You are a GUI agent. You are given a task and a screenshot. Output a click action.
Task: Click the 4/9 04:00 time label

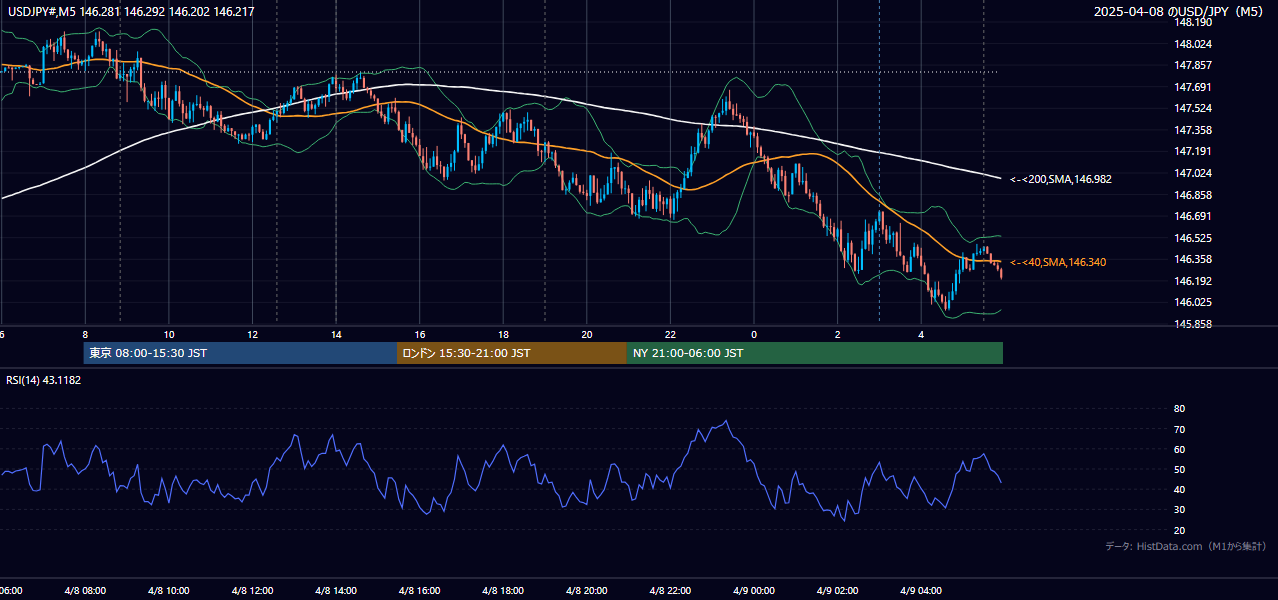pyautogui.click(x=921, y=590)
